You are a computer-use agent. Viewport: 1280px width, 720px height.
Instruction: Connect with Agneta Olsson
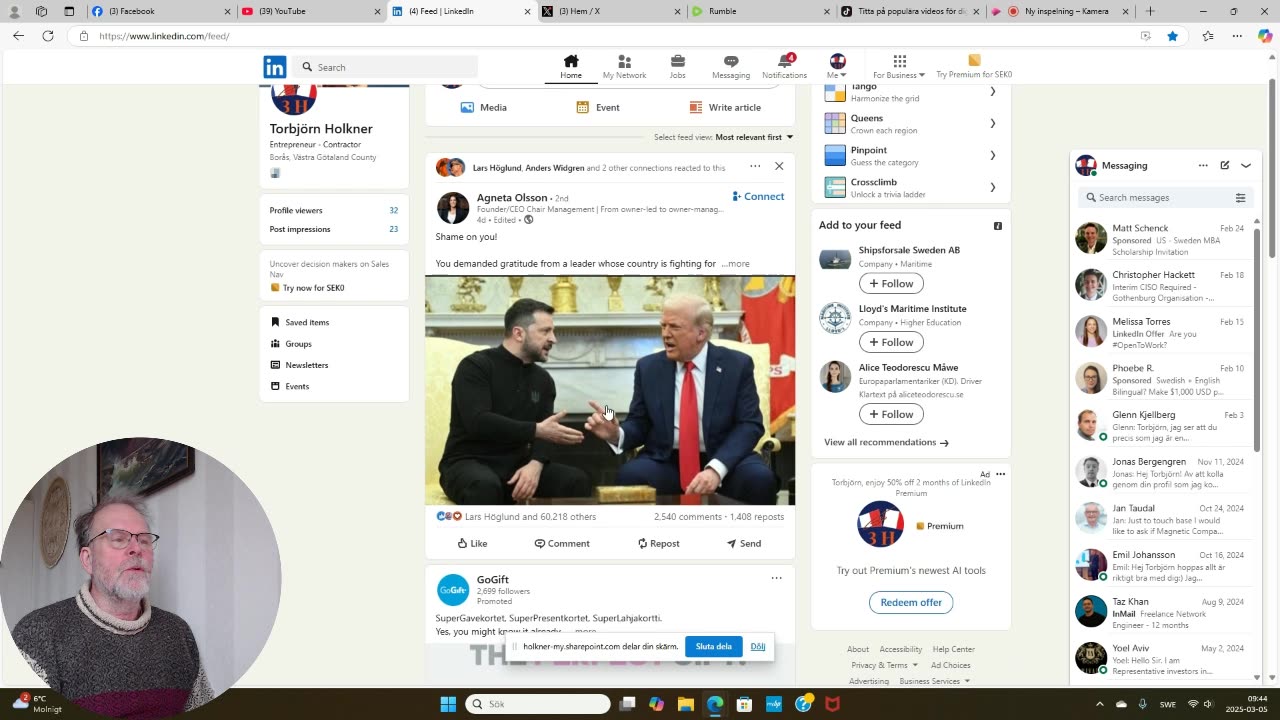click(x=758, y=196)
